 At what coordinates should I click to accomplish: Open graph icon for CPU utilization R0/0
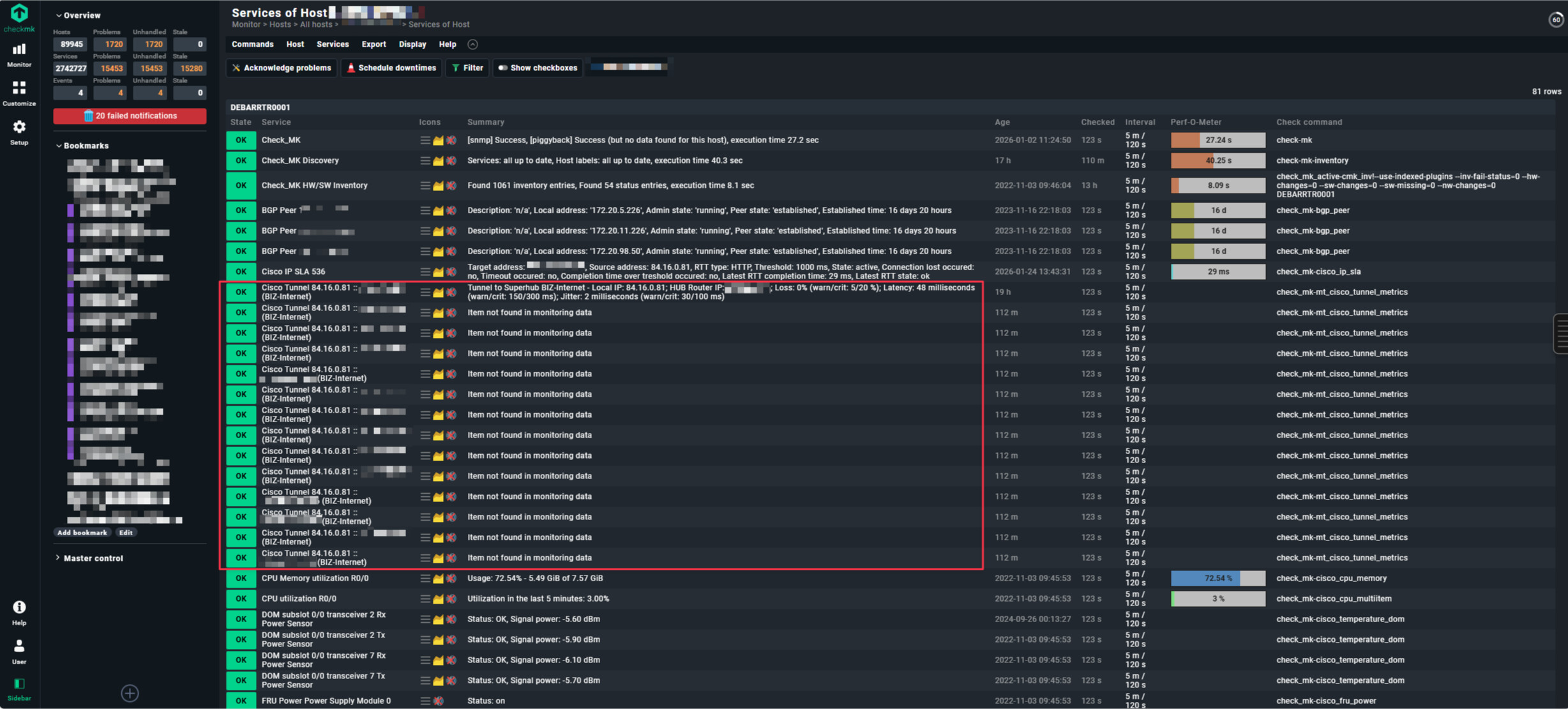click(x=438, y=599)
